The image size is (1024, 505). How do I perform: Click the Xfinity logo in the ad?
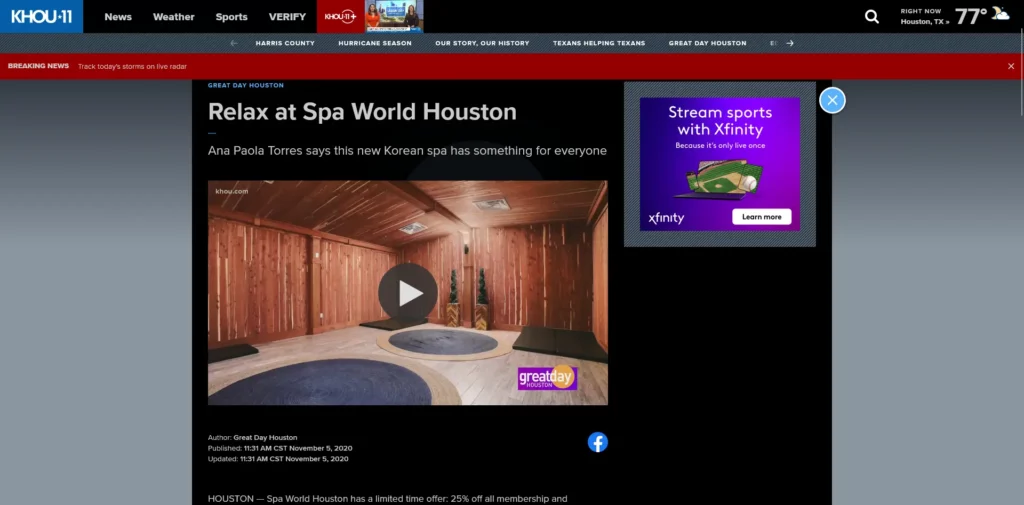click(x=666, y=218)
